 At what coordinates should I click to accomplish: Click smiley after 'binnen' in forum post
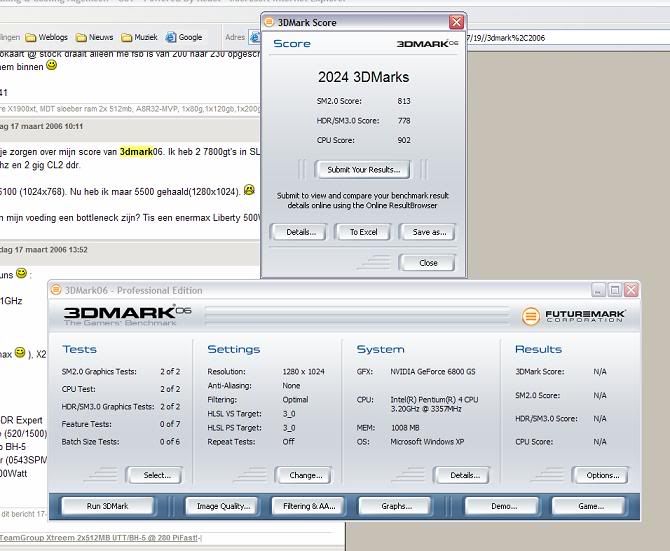[51, 65]
